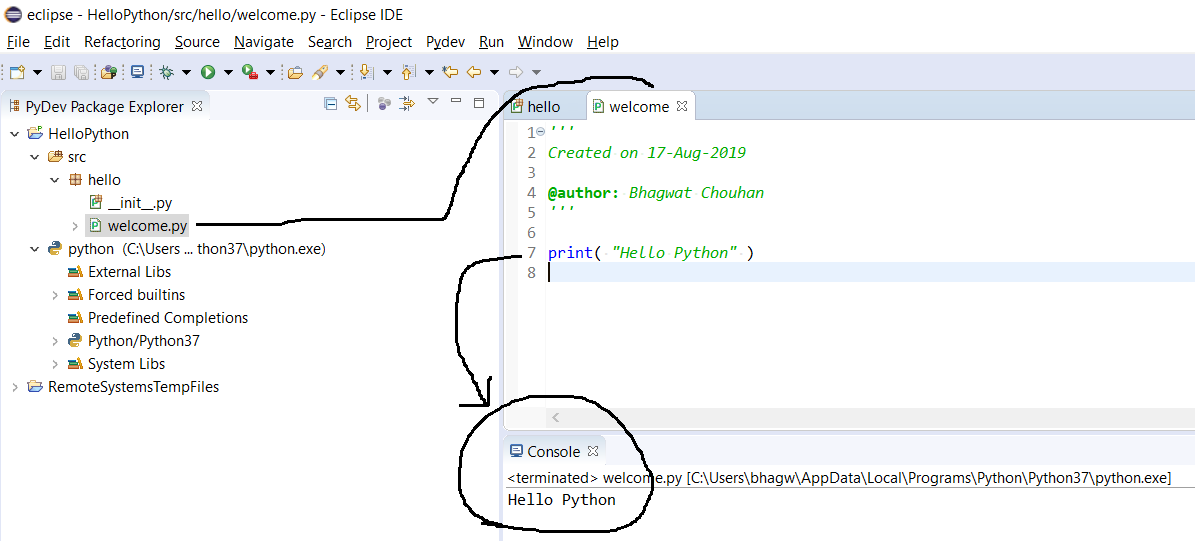Screen dimensions: 1195x541
Task: Open the Package Explorer View Menu triangle
Action: [433, 101]
